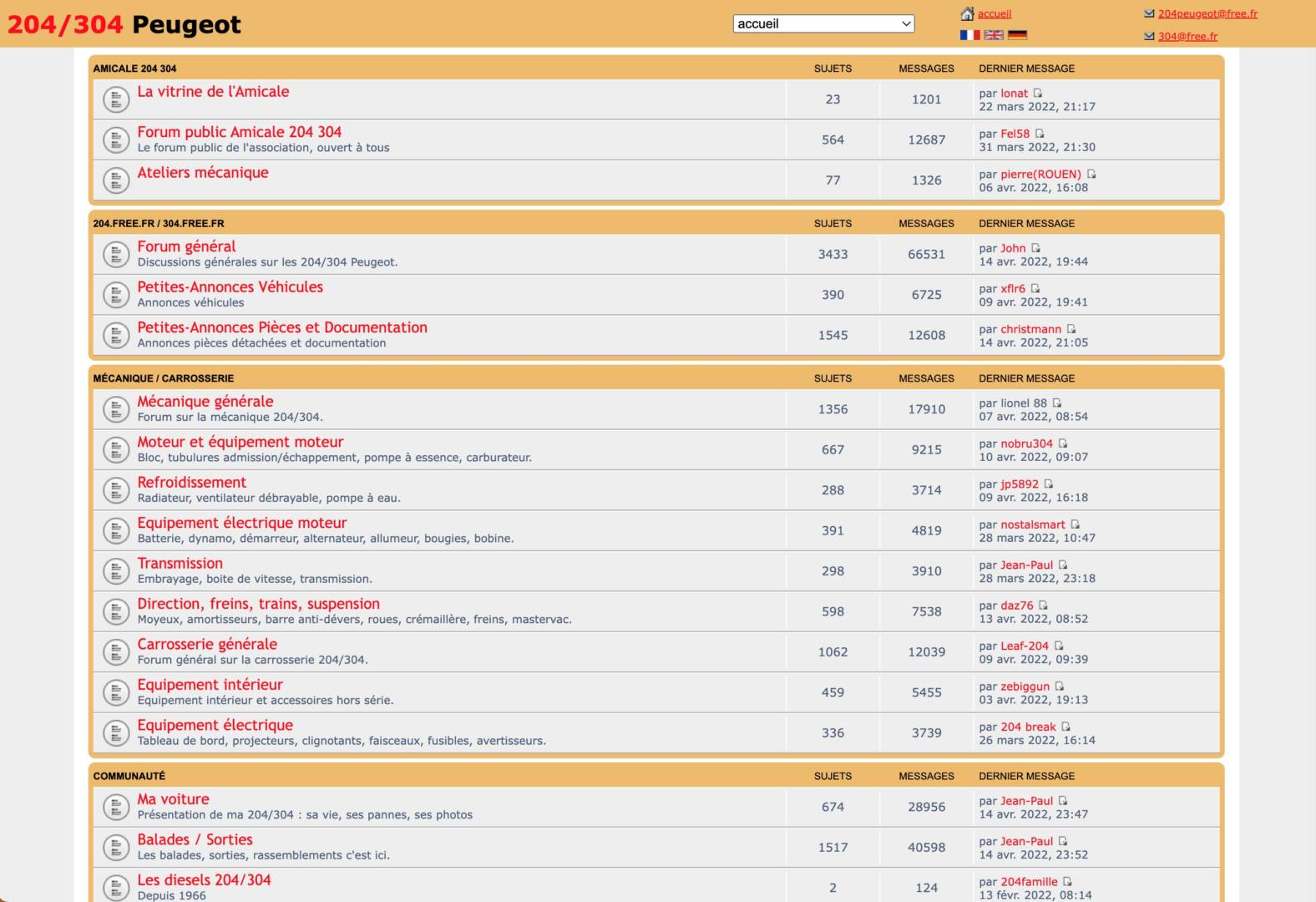View last post icon next to zebiggun
The height and width of the screenshot is (902, 1316).
pyautogui.click(x=1060, y=687)
